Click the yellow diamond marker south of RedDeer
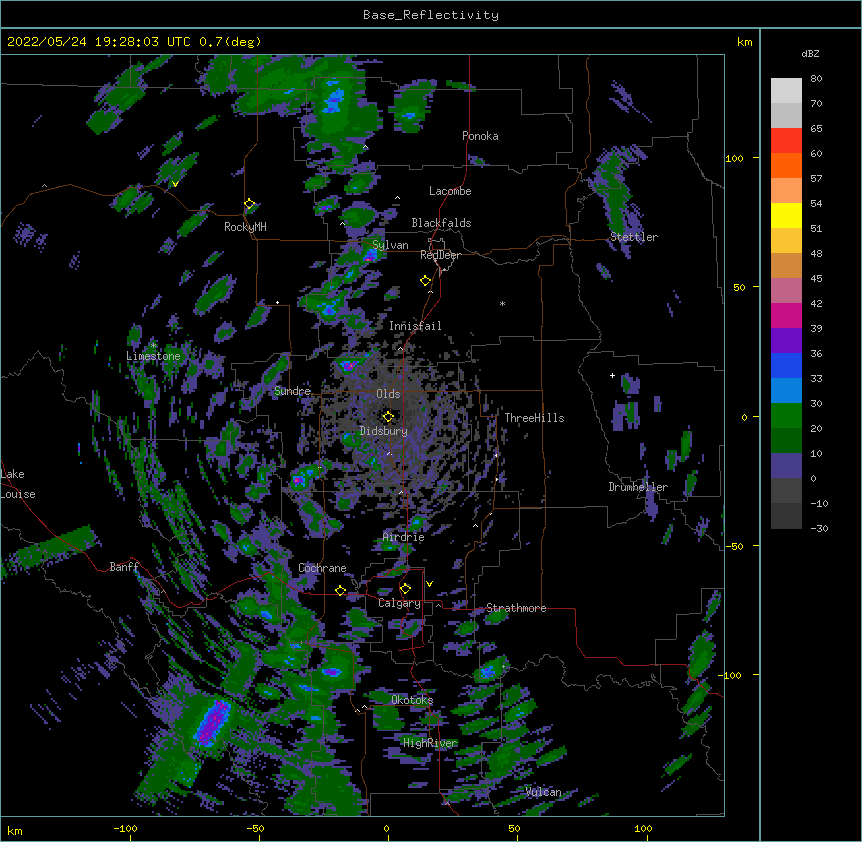This screenshot has height=842, width=862. pos(426,281)
